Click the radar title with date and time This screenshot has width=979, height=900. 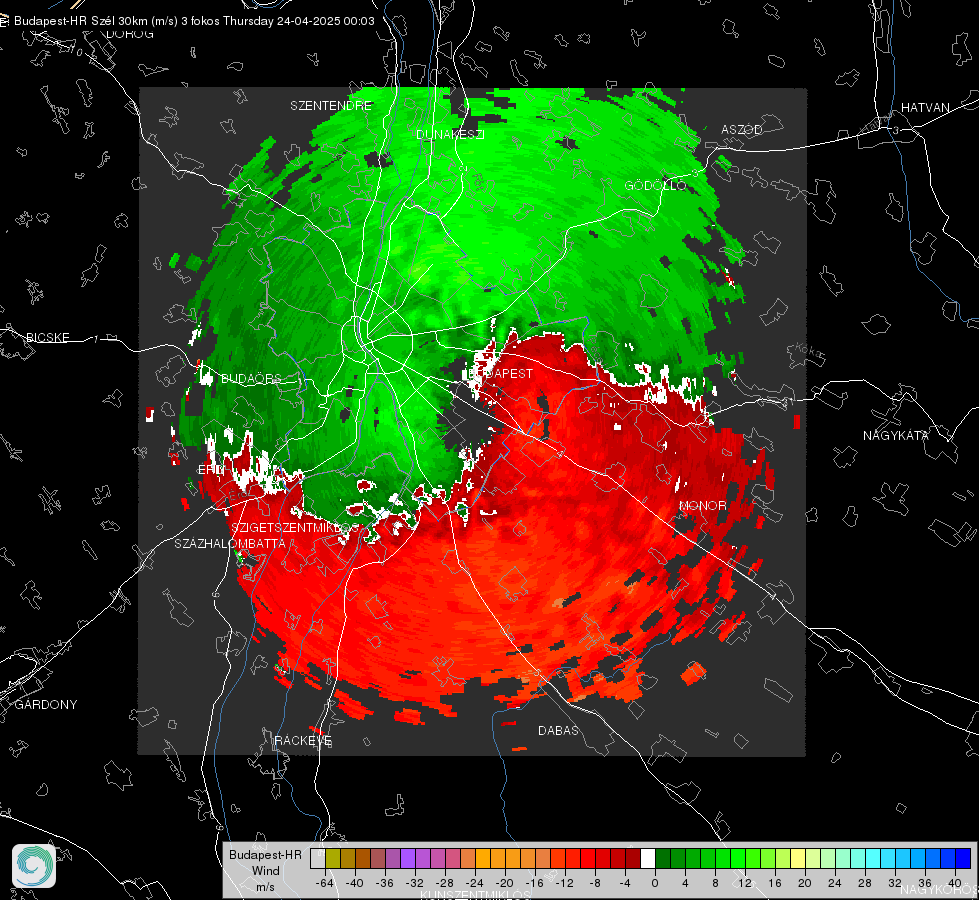click(x=194, y=21)
